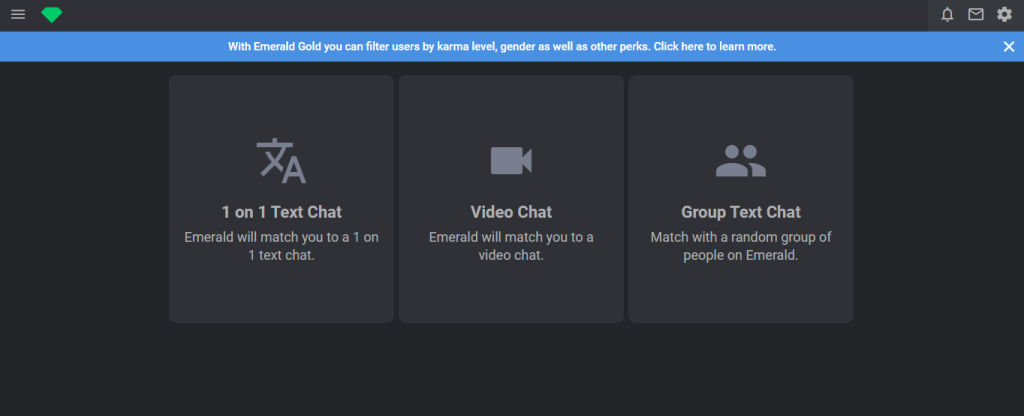
Task: Click the video camera icon
Action: 511,161
